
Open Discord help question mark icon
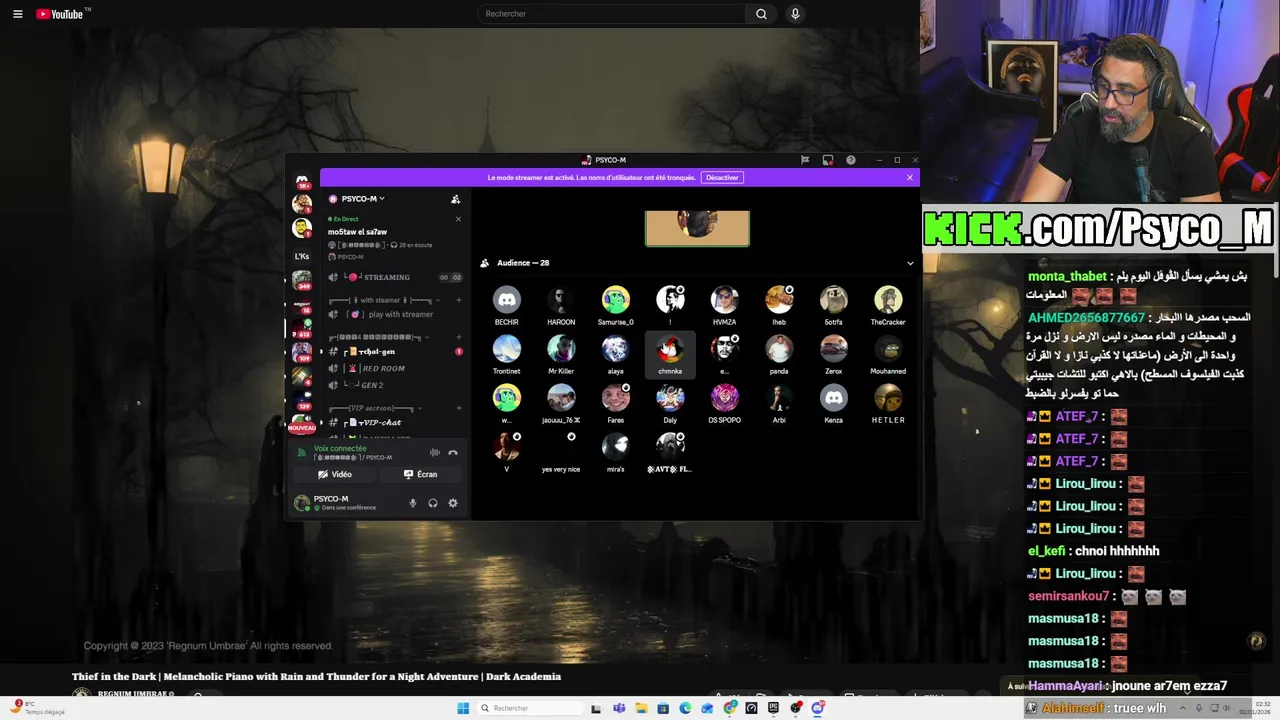pos(851,160)
